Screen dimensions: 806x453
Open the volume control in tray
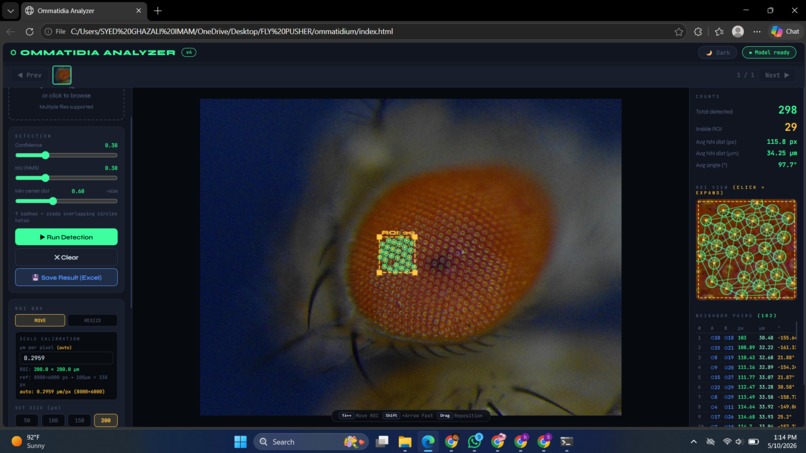[x=739, y=442]
